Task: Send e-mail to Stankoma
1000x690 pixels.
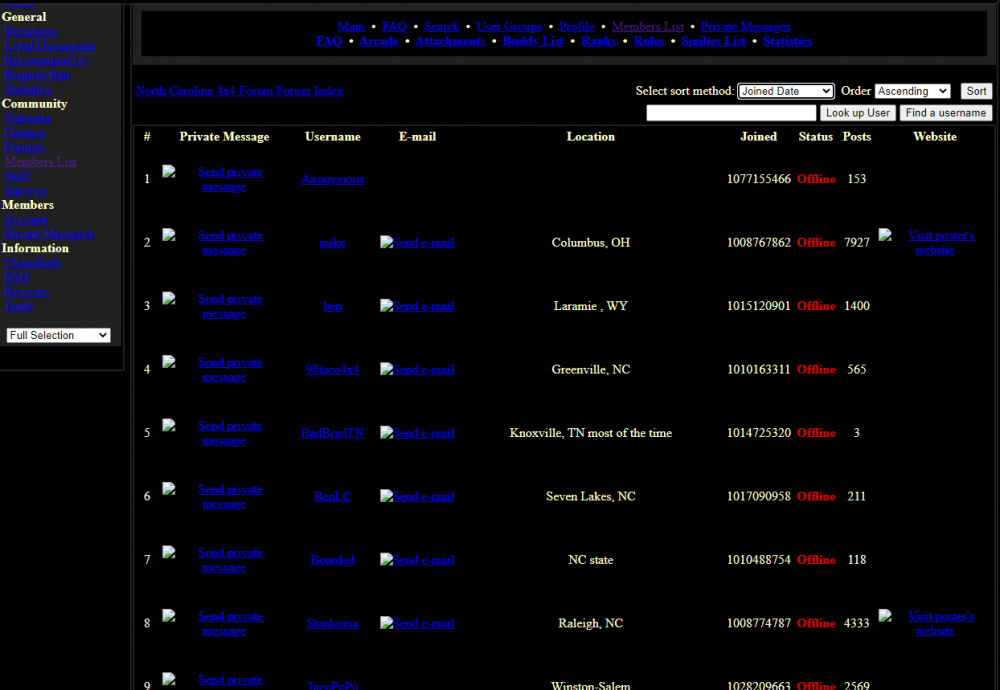Action: (417, 623)
